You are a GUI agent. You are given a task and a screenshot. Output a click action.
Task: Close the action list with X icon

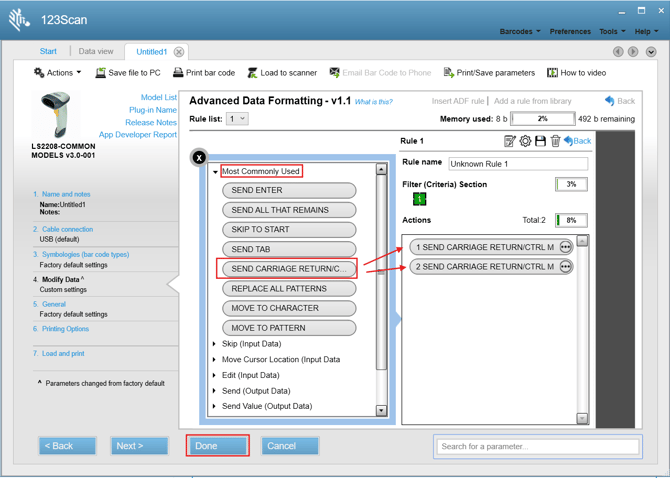pyautogui.click(x=199, y=157)
